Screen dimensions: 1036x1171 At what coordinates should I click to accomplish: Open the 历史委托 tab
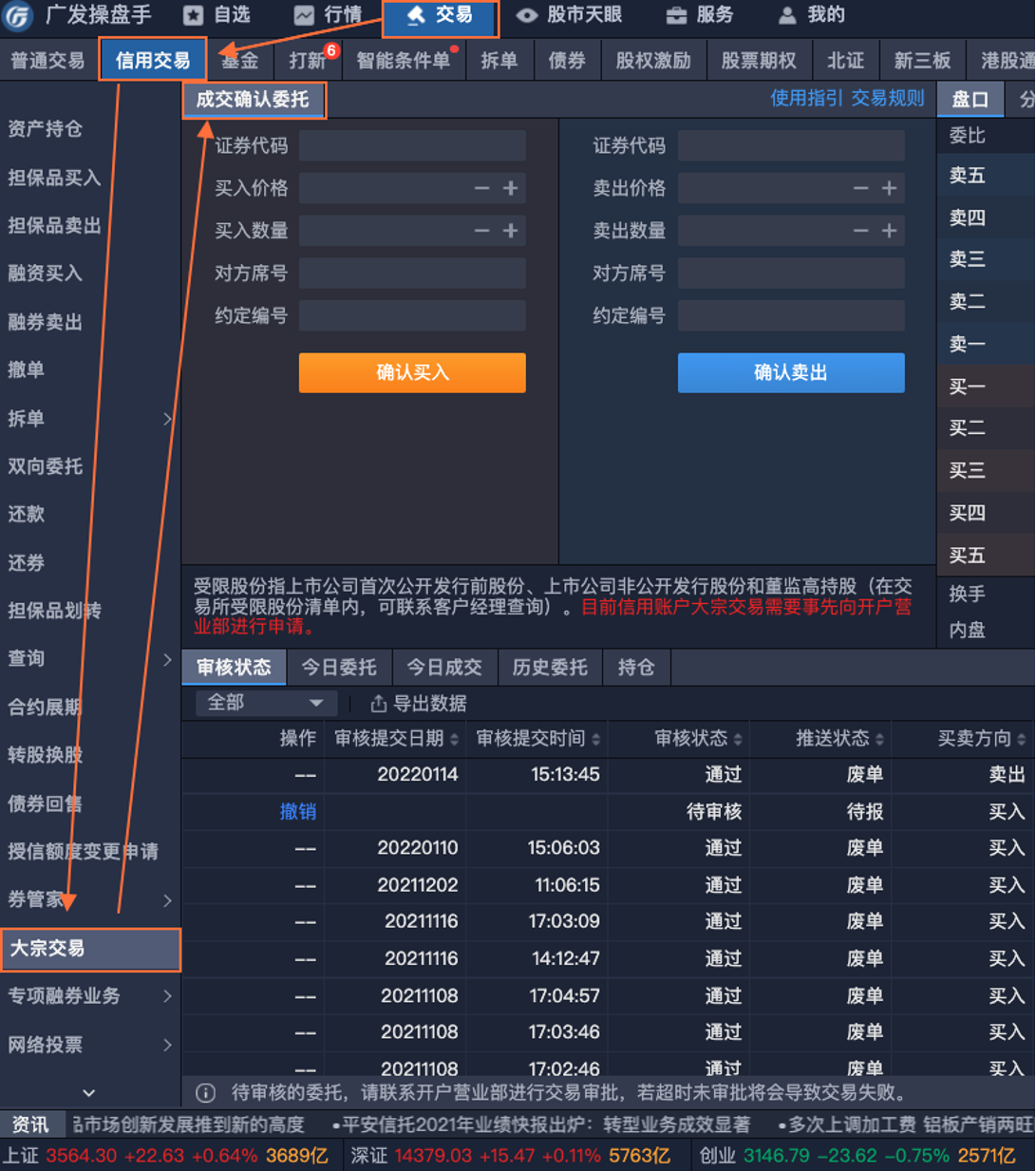pyautogui.click(x=550, y=668)
